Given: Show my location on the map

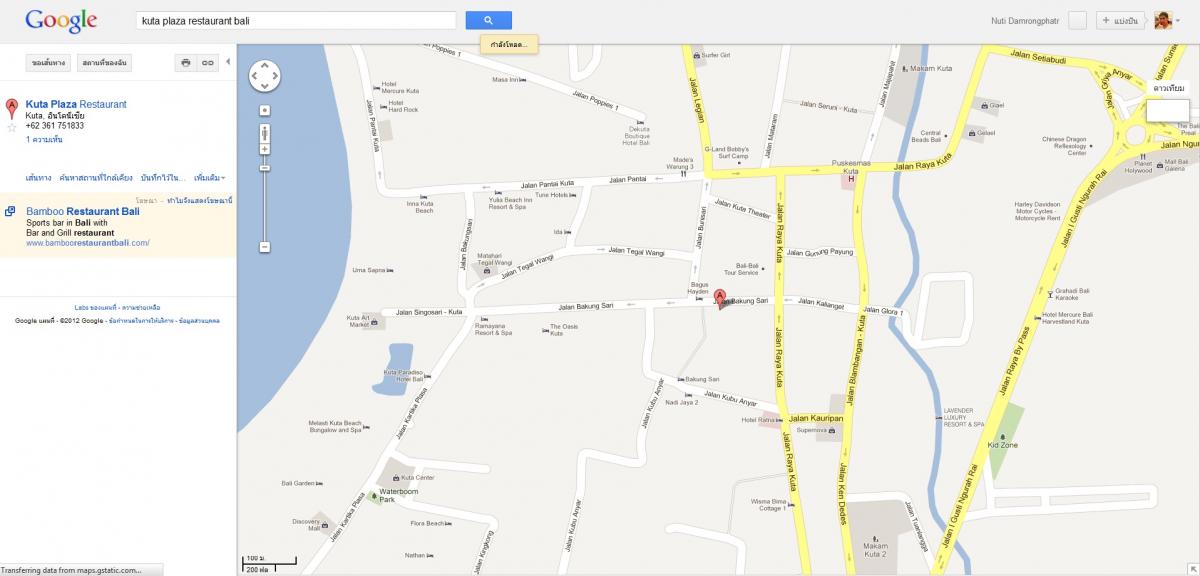Looking at the screenshot, I should (x=265, y=110).
